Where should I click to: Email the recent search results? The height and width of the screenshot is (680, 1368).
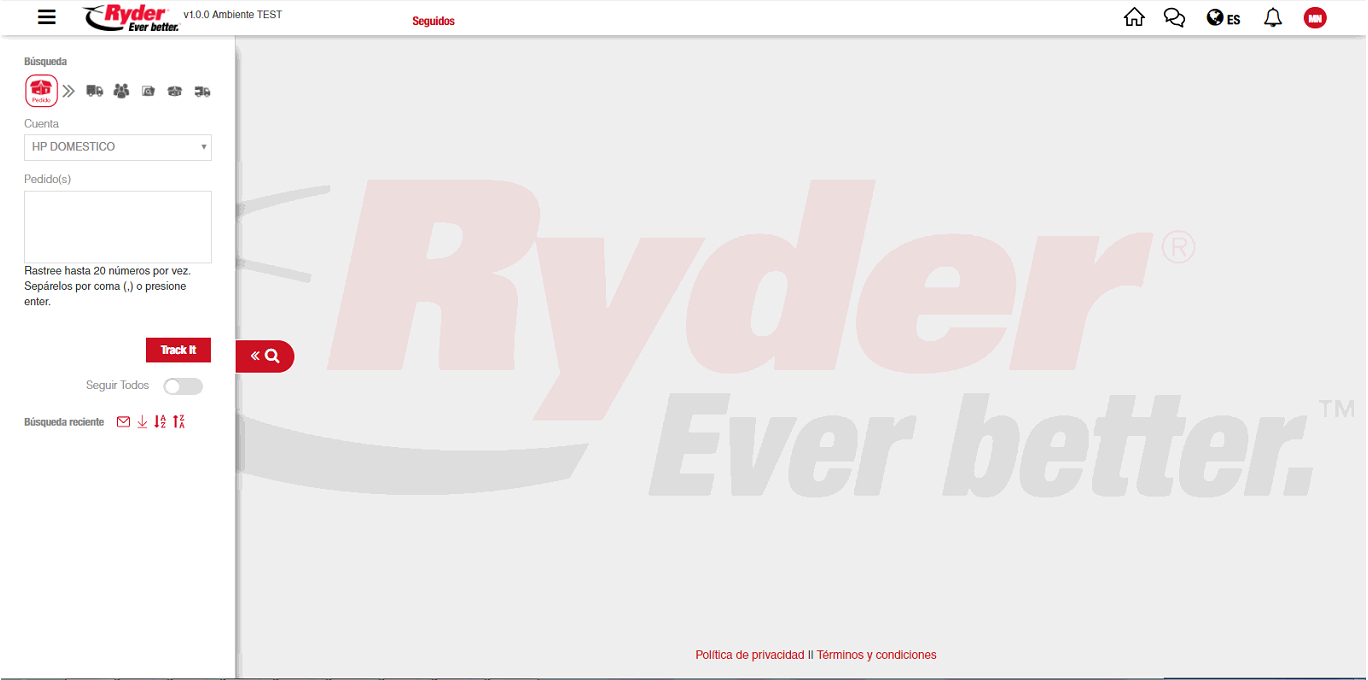click(x=123, y=422)
